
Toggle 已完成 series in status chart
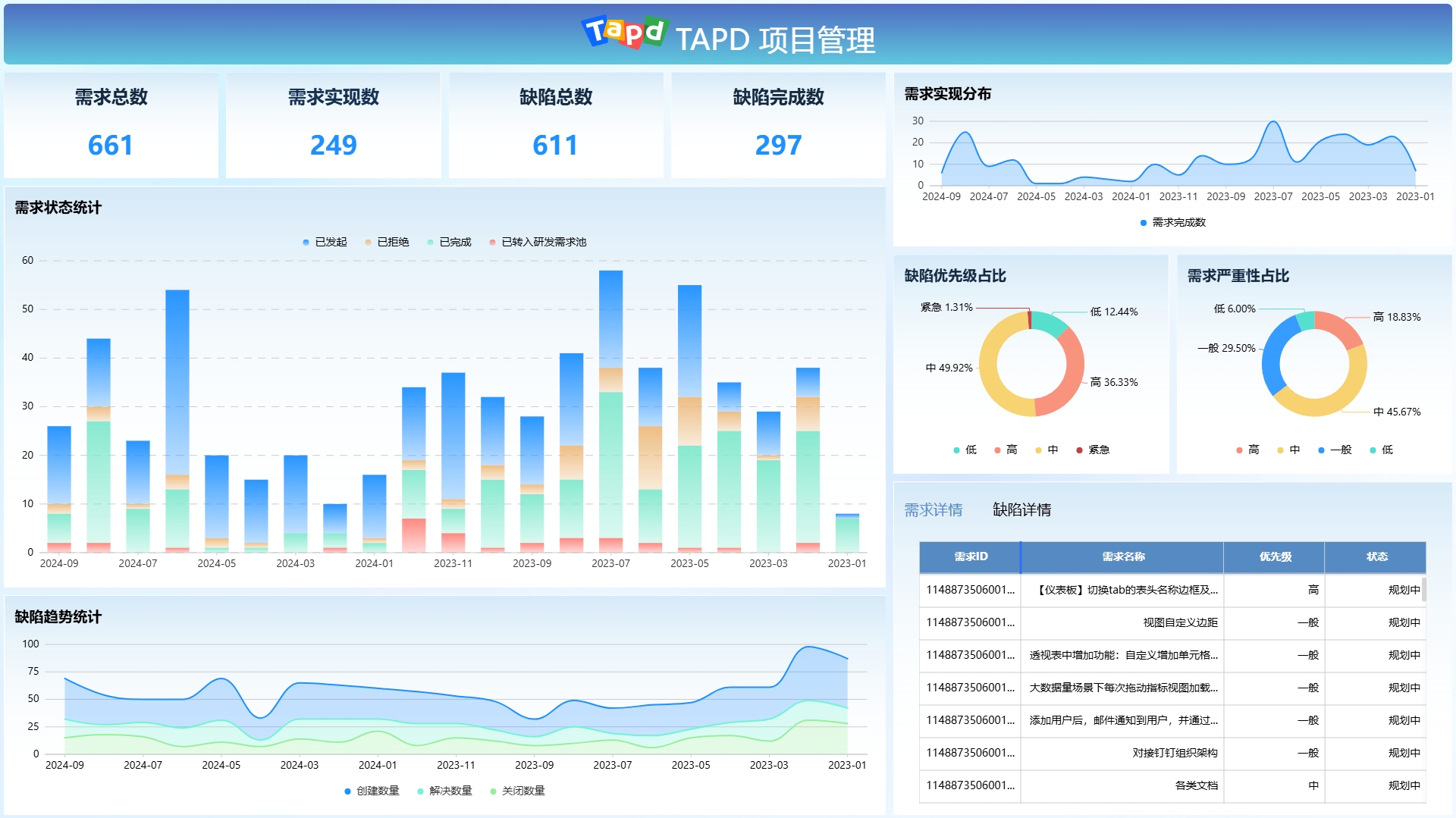click(x=449, y=242)
